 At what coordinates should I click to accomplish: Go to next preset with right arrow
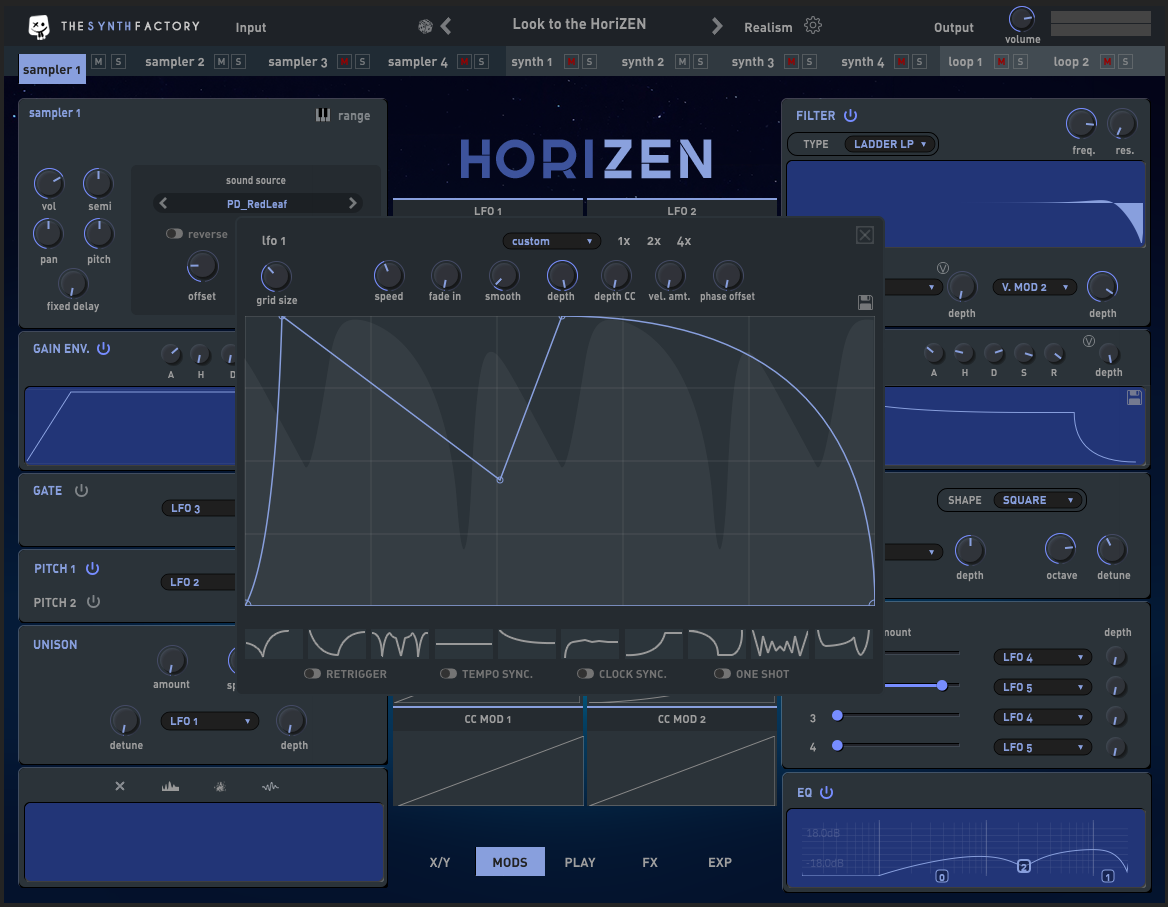point(717,26)
